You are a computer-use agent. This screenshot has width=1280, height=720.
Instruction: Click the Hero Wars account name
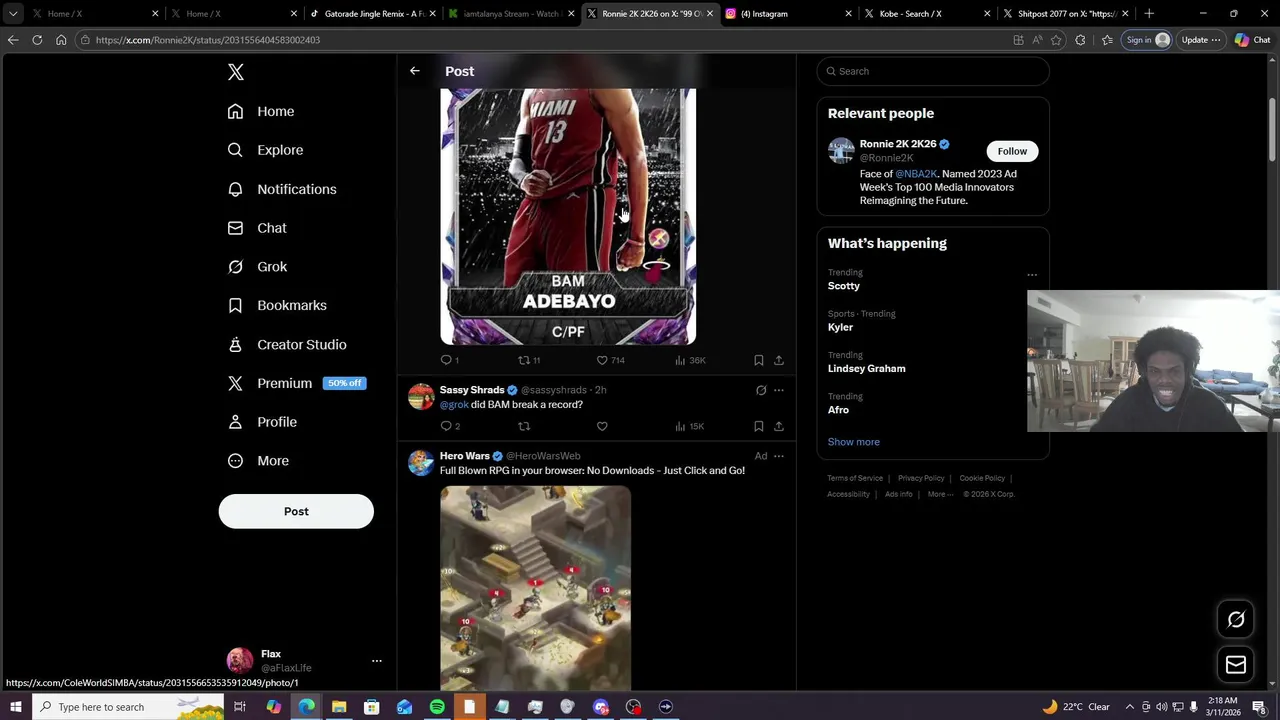(x=465, y=456)
